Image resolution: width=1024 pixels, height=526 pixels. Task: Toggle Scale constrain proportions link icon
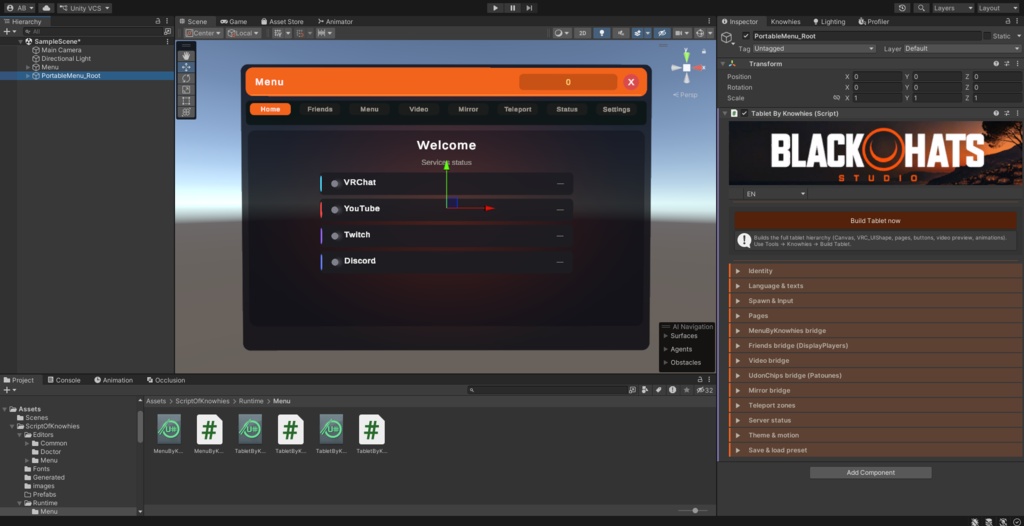(x=836, y=98)
